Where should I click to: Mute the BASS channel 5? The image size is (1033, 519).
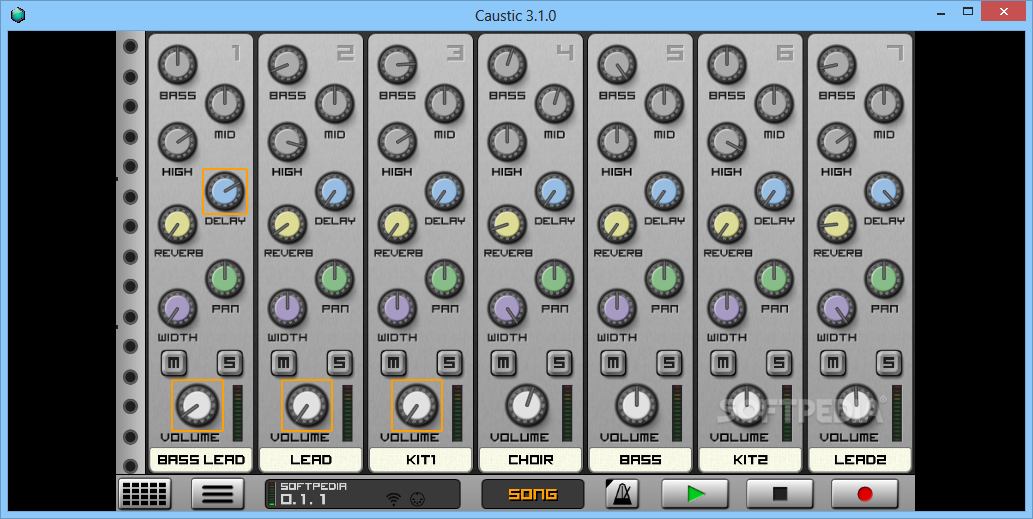pos(613,362)
